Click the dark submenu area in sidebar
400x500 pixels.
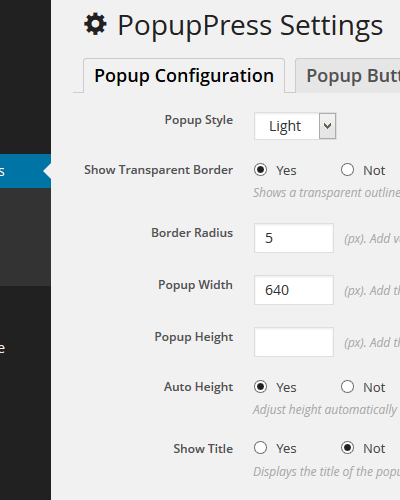click(25, 237)
